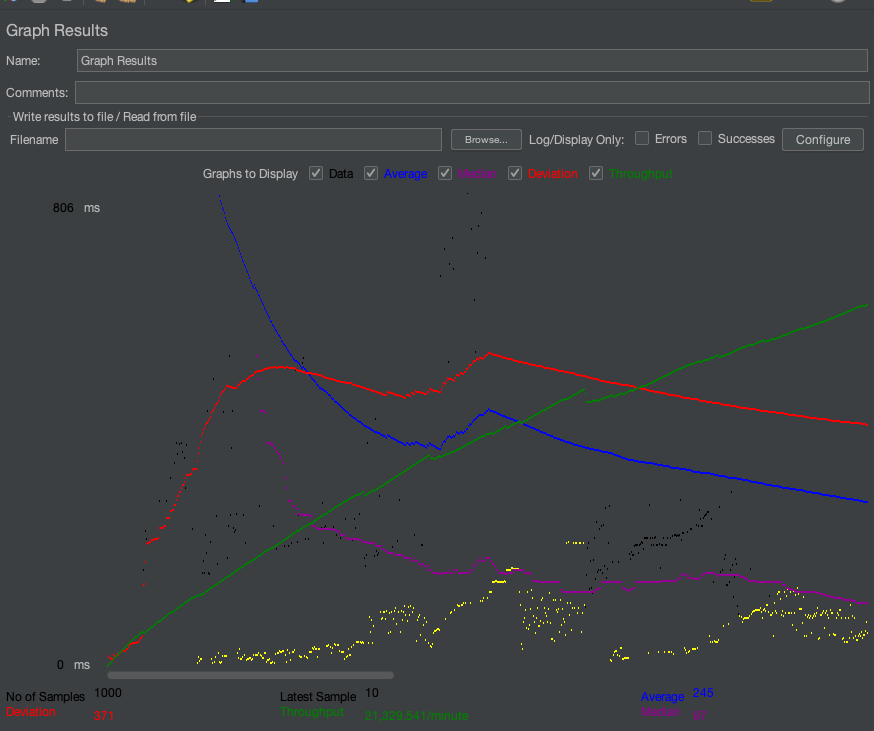The image size is (874, 731).
Task: Focus the Filename input box
Action: point(253,139)
